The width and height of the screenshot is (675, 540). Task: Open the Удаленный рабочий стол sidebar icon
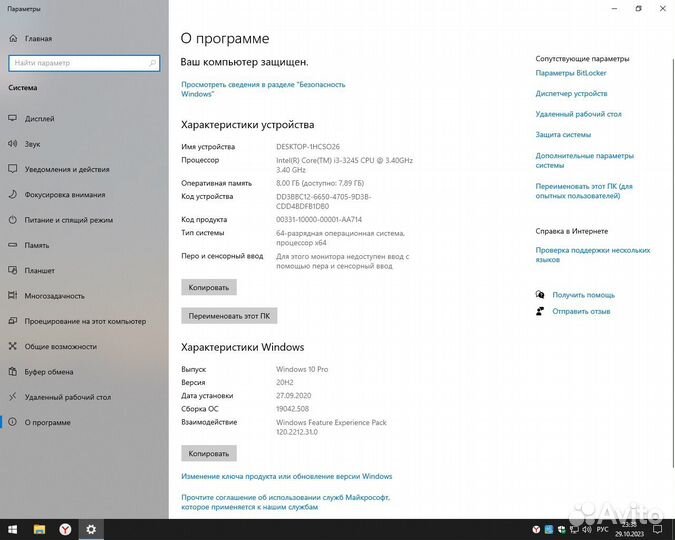pos(13,397)
